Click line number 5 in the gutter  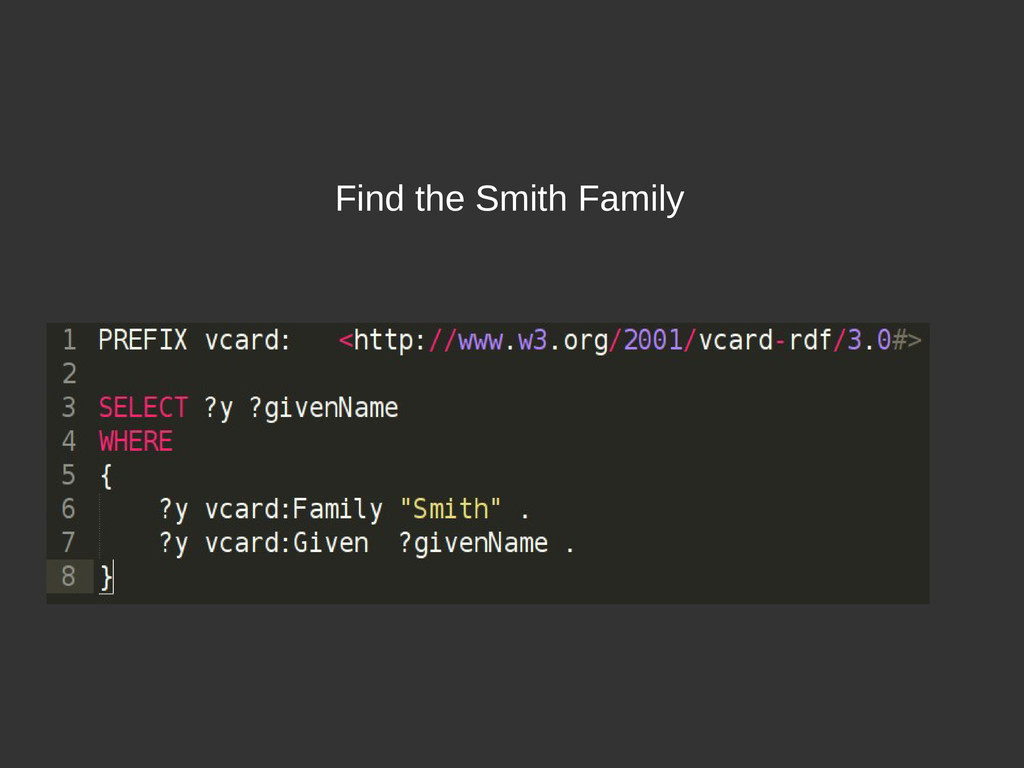[69, 475]
